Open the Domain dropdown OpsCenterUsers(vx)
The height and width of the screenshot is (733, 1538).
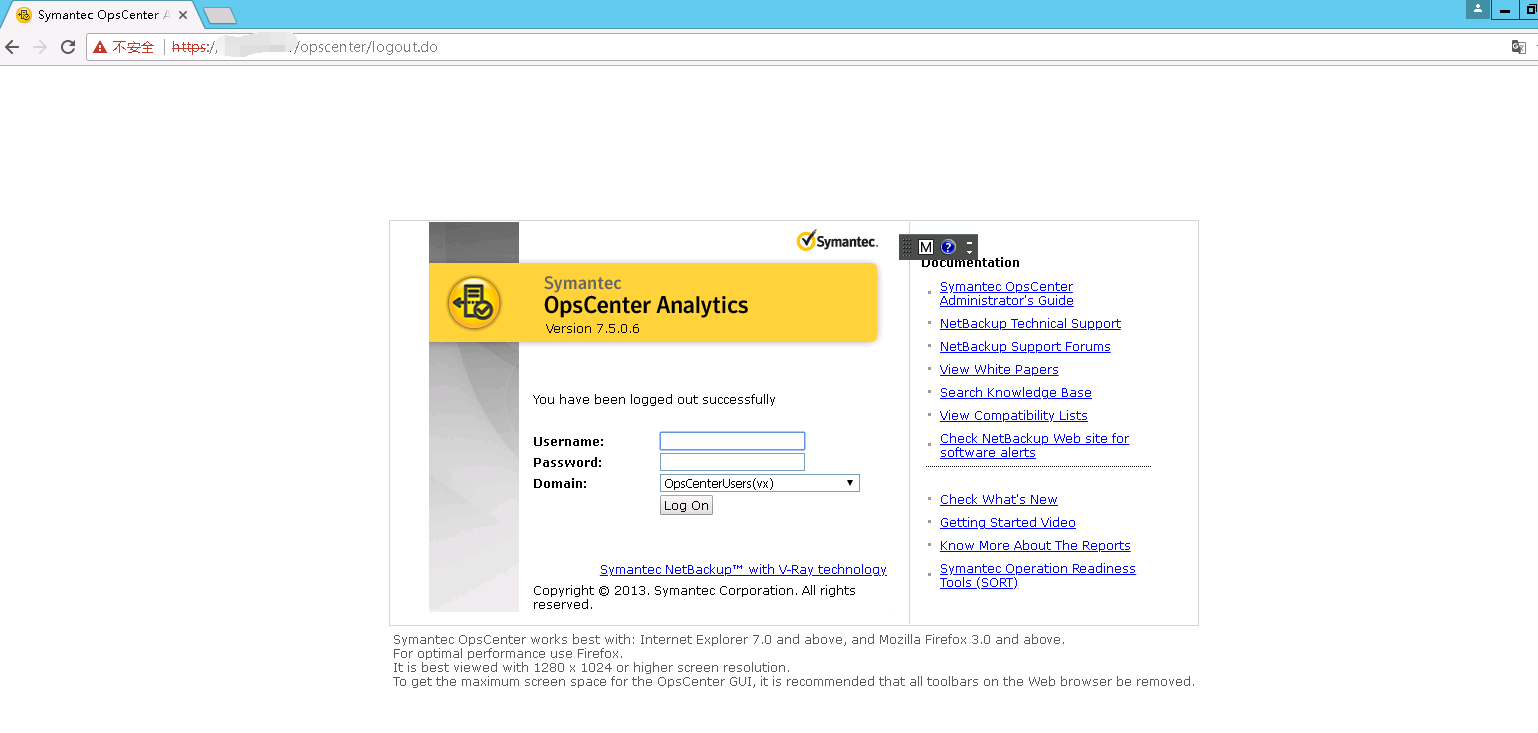tap(760, 483)
